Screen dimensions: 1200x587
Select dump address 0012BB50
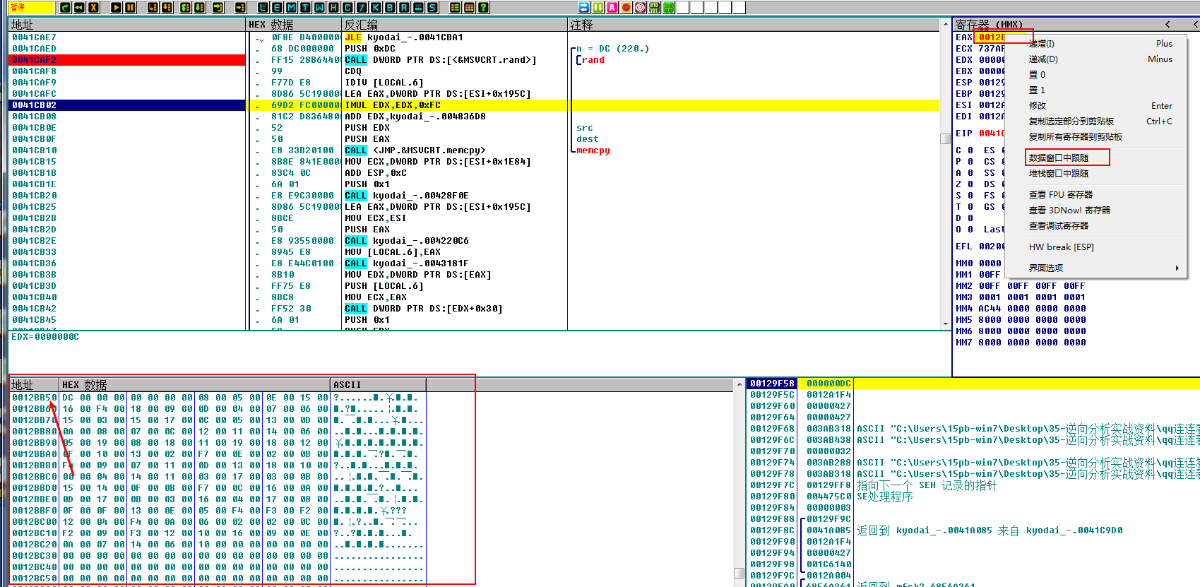(34, 397)
